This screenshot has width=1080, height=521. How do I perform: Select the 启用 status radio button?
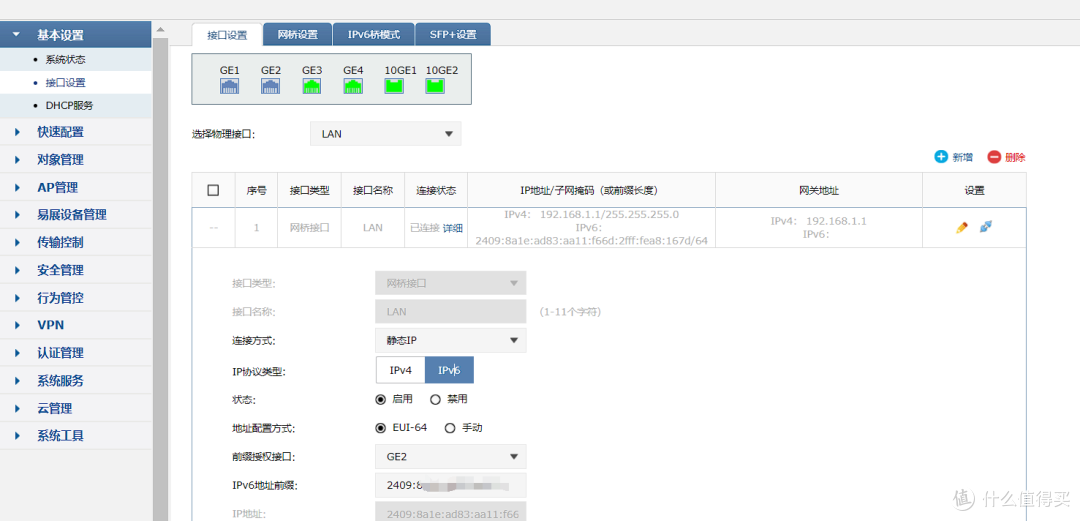(380, 399)
